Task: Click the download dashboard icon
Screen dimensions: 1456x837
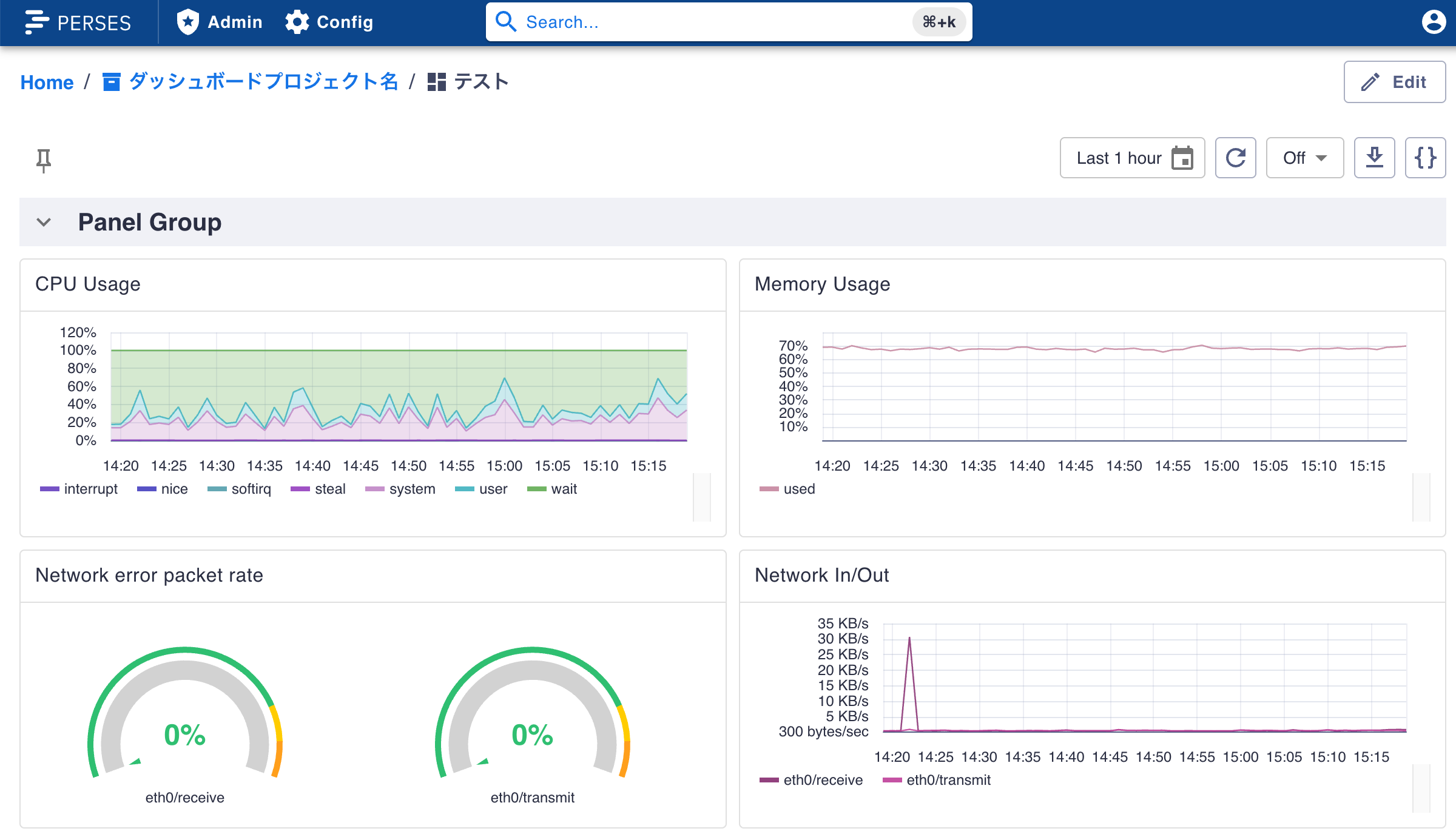Action: pos(1374,158)
